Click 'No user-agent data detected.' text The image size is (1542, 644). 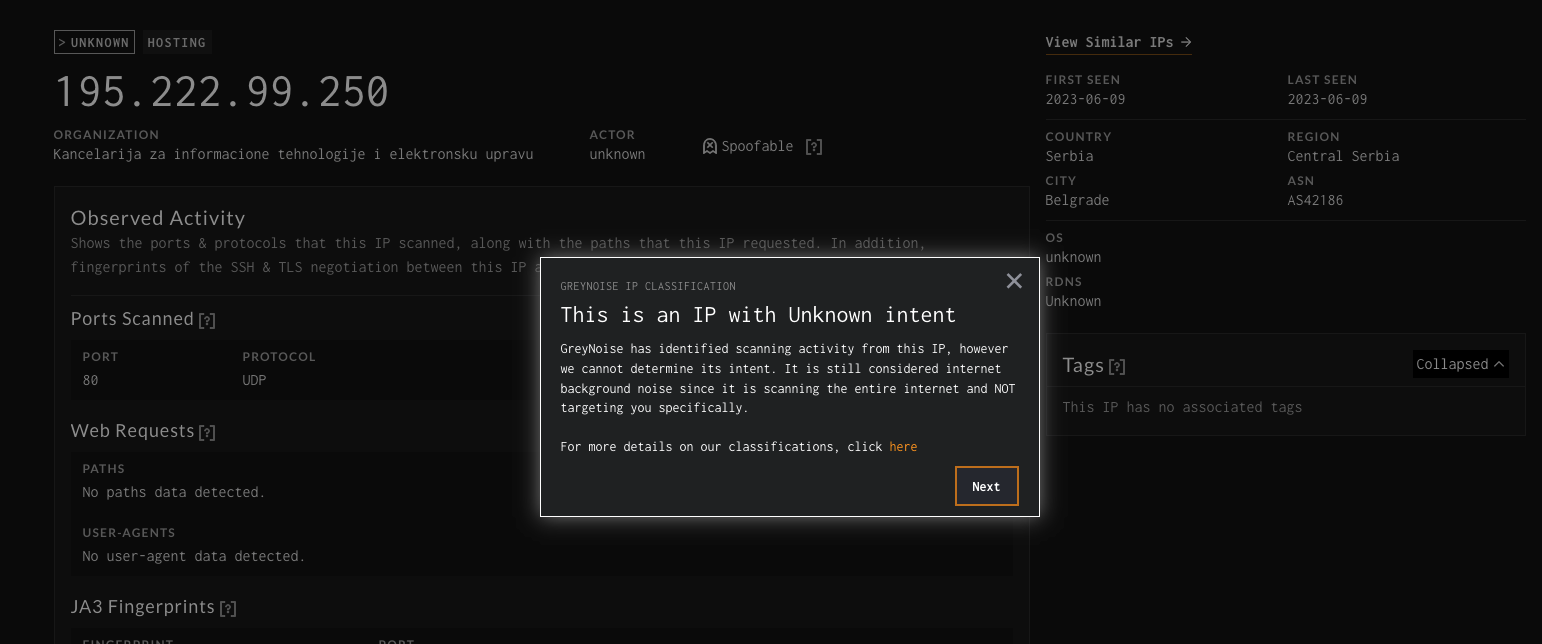(193, 556)
